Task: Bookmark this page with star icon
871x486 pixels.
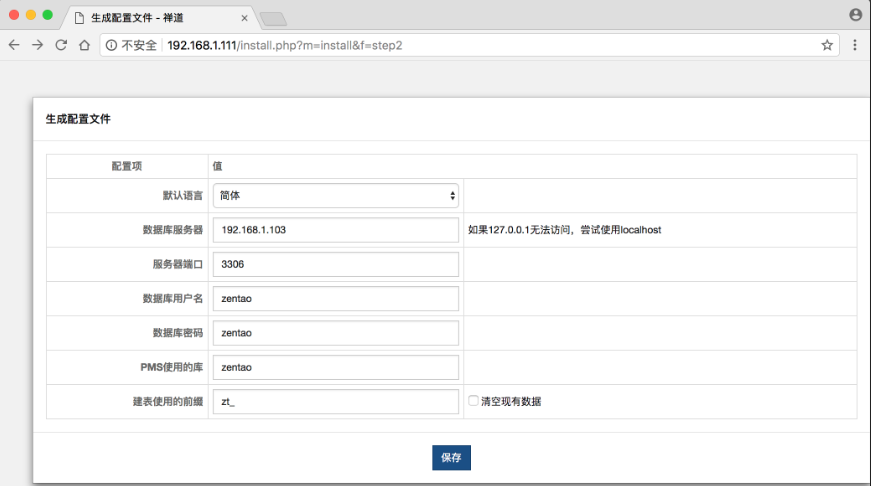Action: click(x=827, y=45)
